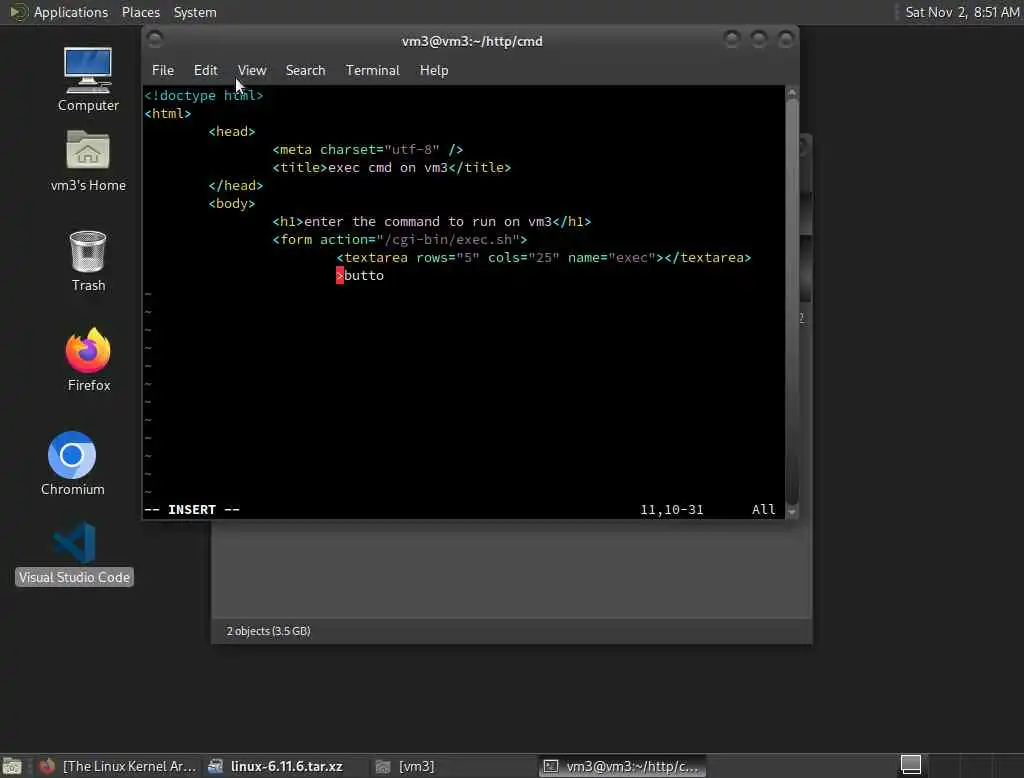Open the Trash desktop icon

point(88,261)
